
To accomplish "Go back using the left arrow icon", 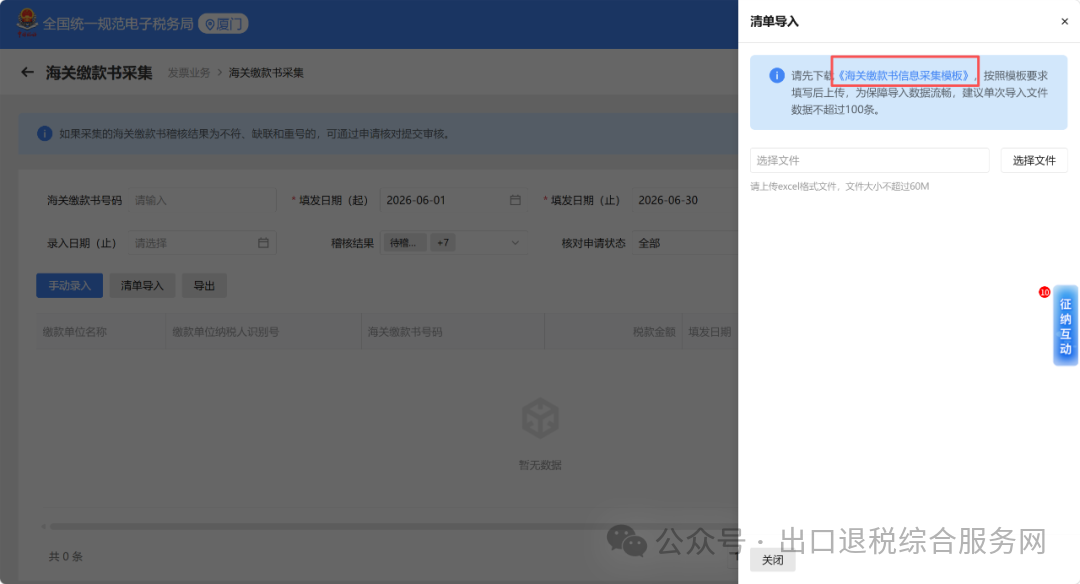I will pyautogui.click(x=27, y=72).
